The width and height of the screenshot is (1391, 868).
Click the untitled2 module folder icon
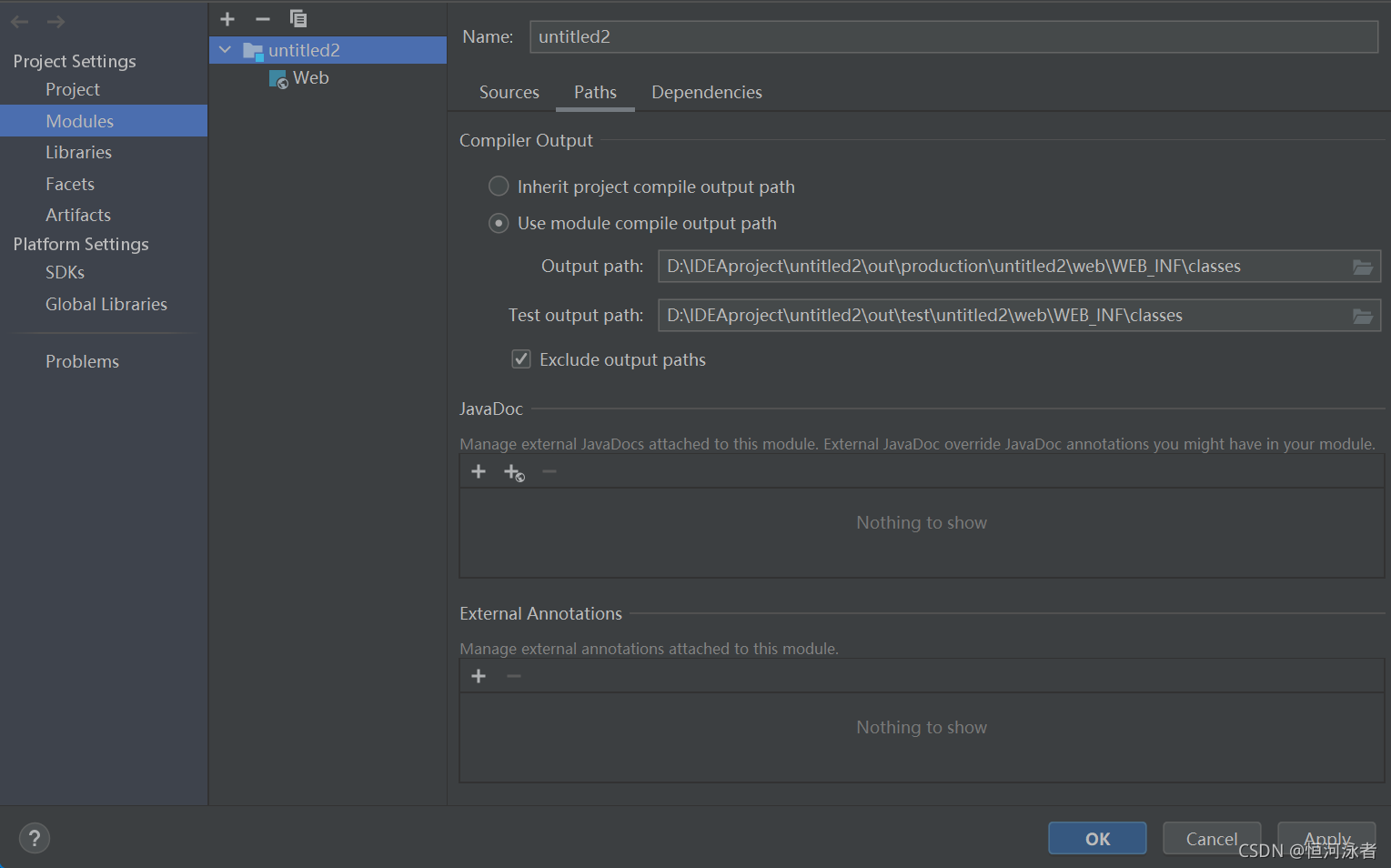[x=253, y=51]
